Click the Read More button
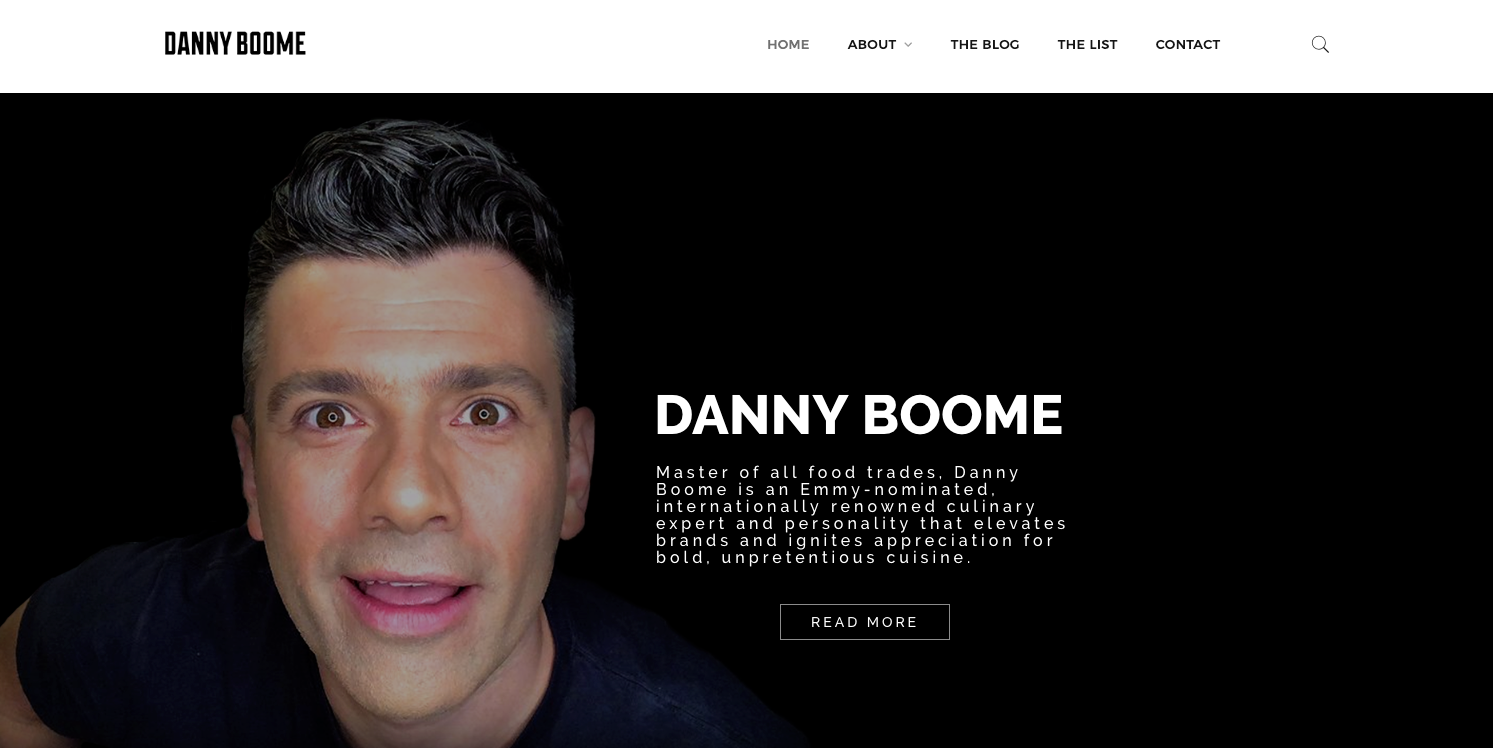Image resolution: width=1493 pixels, height=748 pixels. tap(865, 622)
